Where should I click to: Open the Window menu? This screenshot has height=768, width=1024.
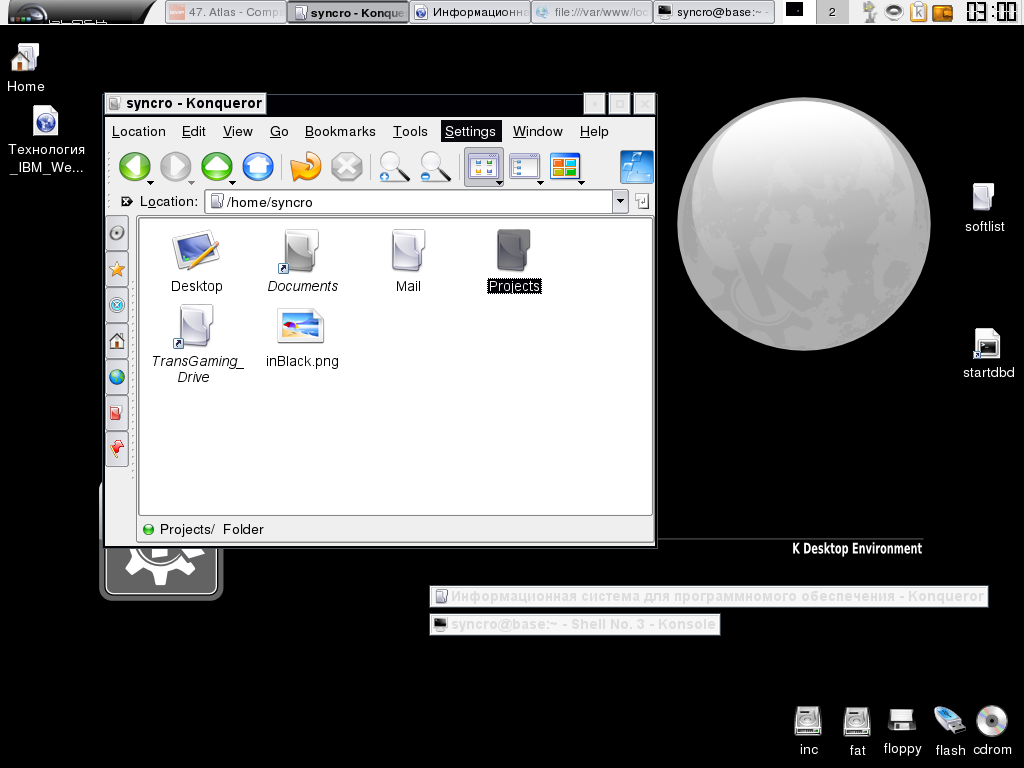[x=537, y=131]
